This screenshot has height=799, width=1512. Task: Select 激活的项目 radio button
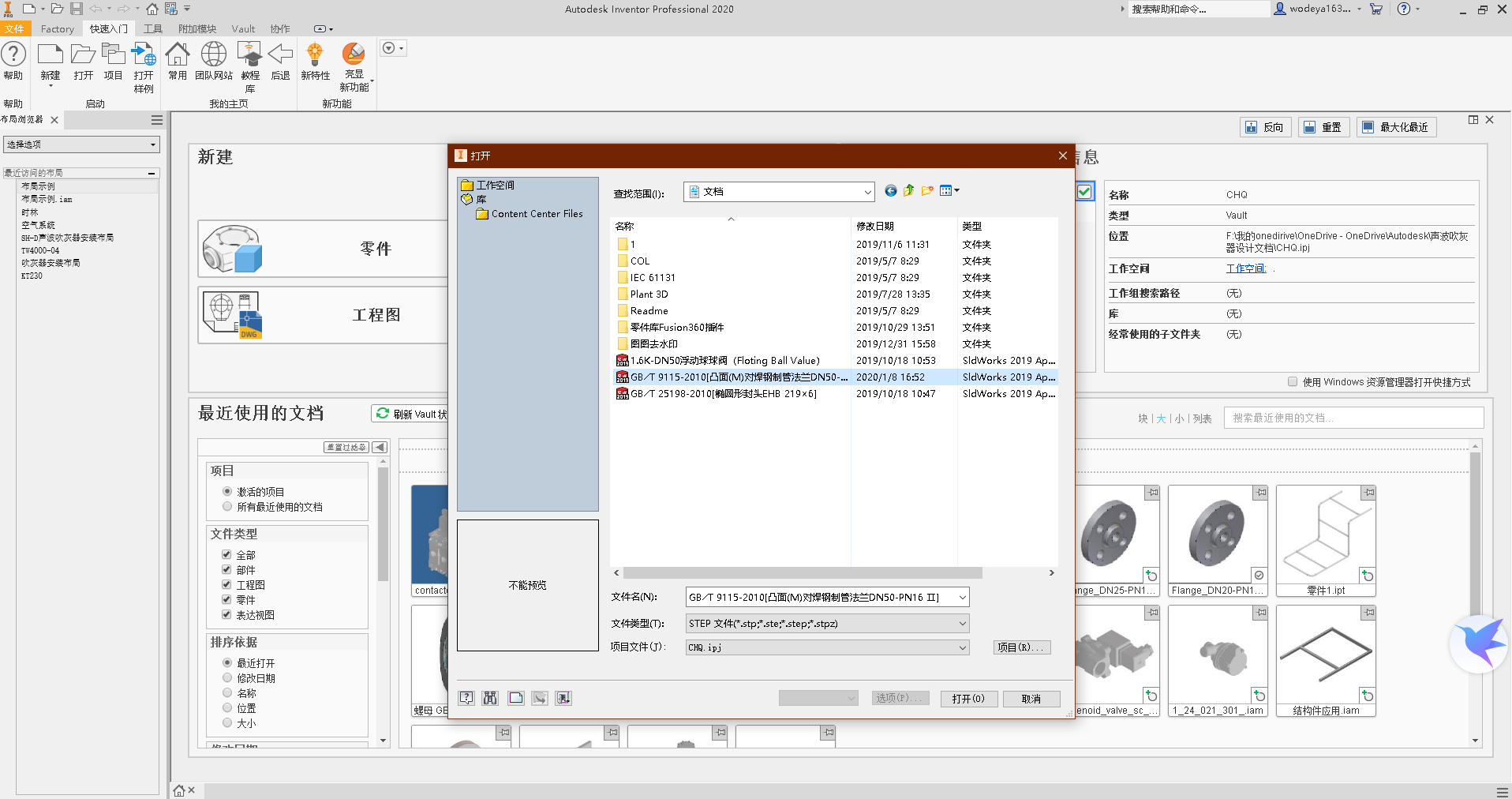(x=227, y=491)
